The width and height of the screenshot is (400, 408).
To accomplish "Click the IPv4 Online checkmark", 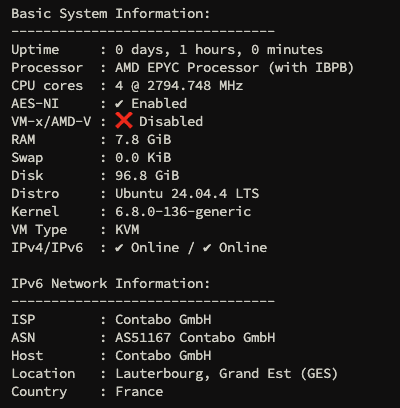I will point(119,248).
